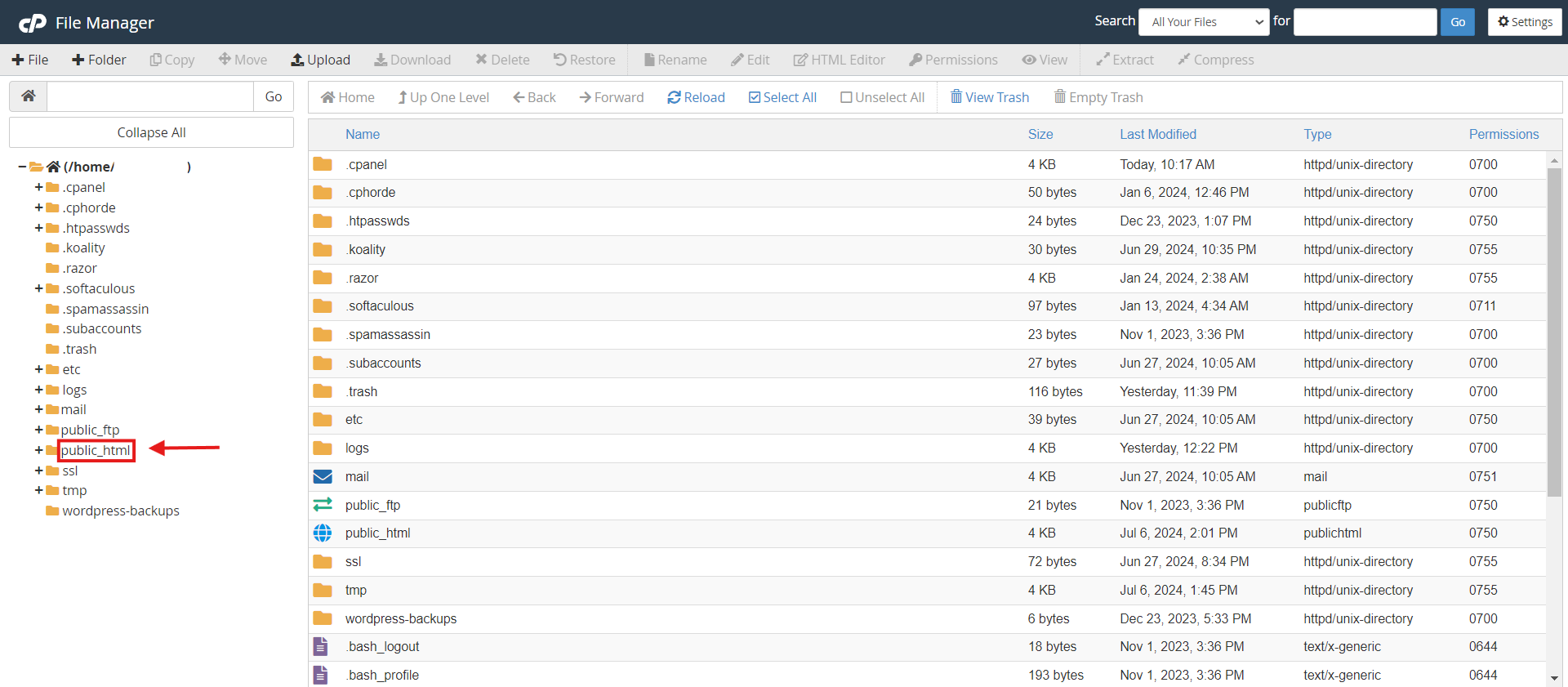Click the mail envelope icon in file list

click(323, 476)
